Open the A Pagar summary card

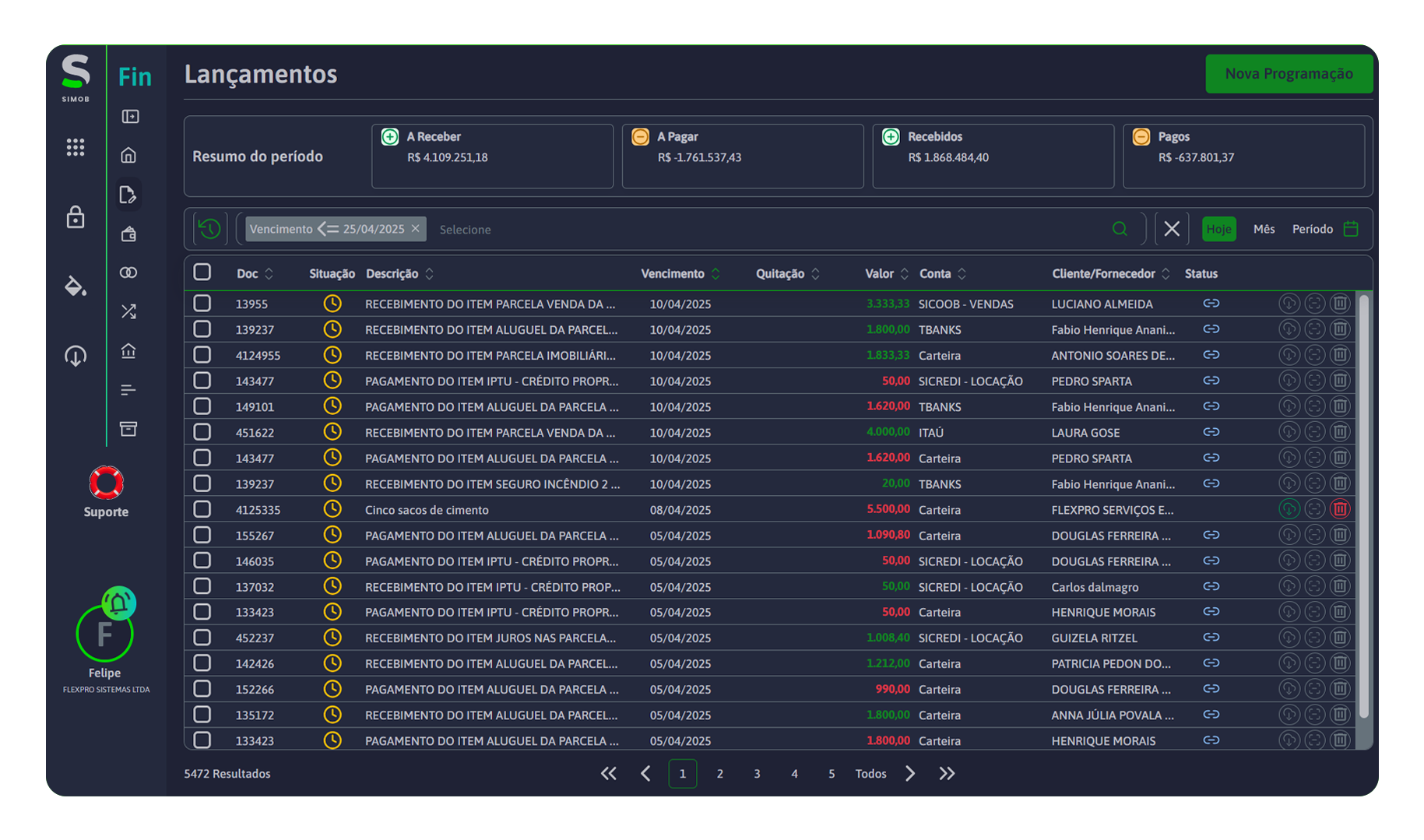743,156
